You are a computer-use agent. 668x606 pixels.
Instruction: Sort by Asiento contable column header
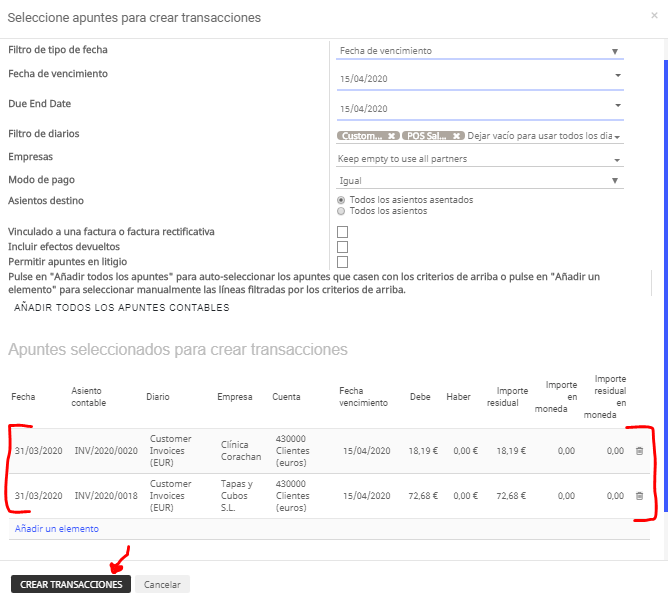click(89, 397)
